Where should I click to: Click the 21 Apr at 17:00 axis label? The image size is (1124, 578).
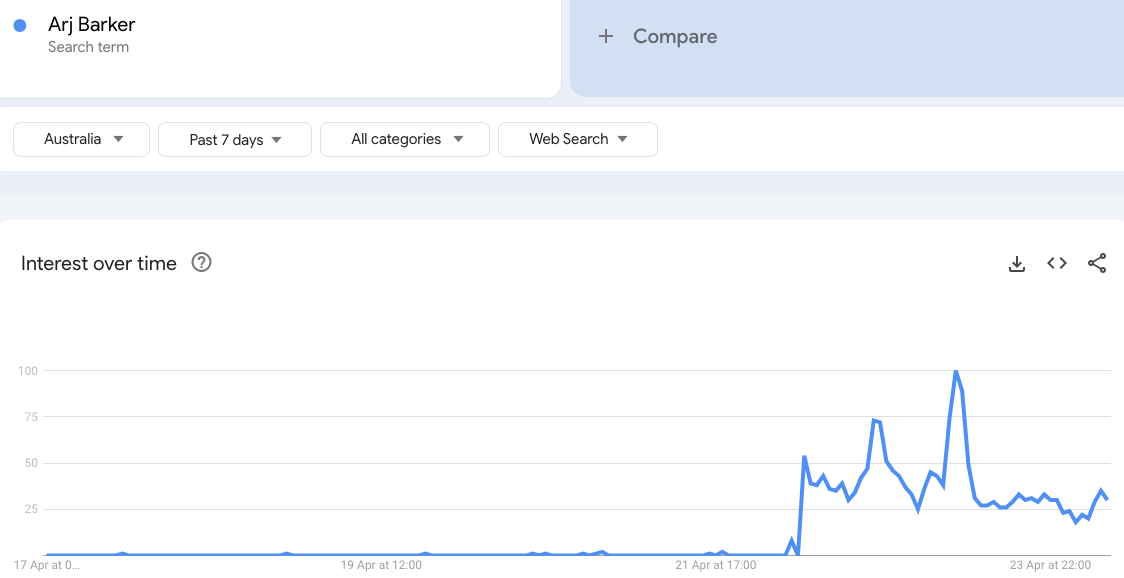pos(716,565)
